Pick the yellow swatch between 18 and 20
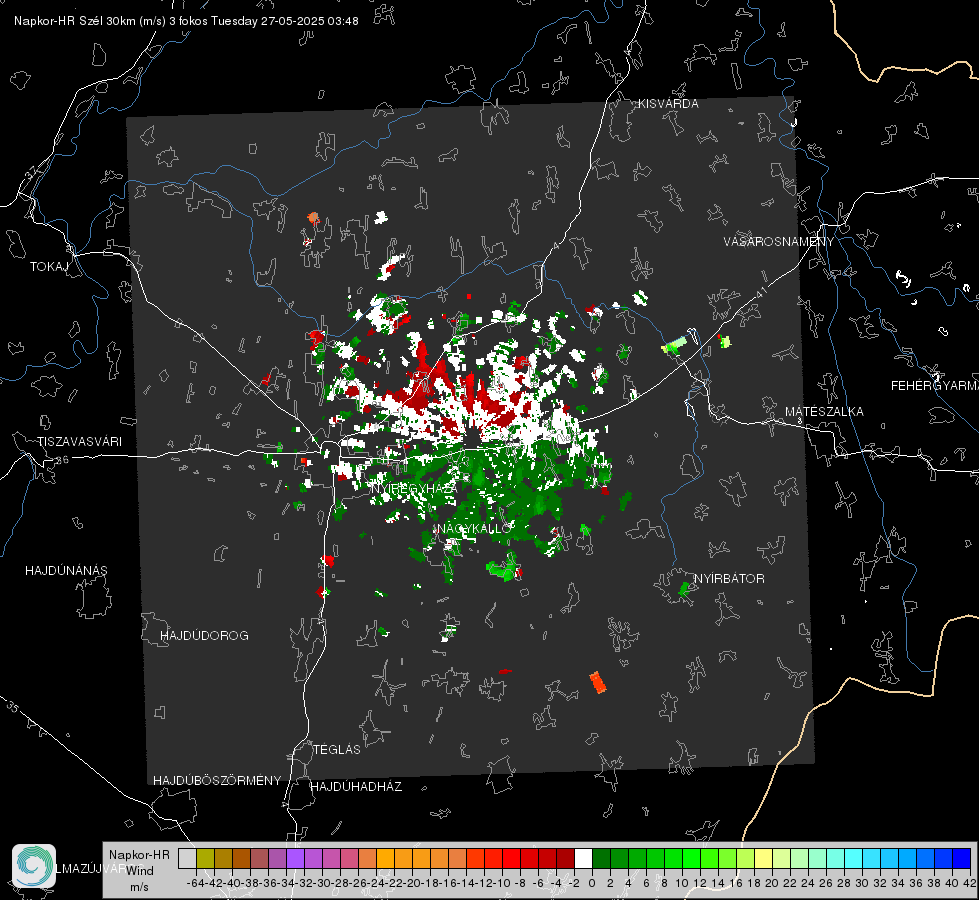The height and width of the screenshot is (900, 979). (763, 858)
